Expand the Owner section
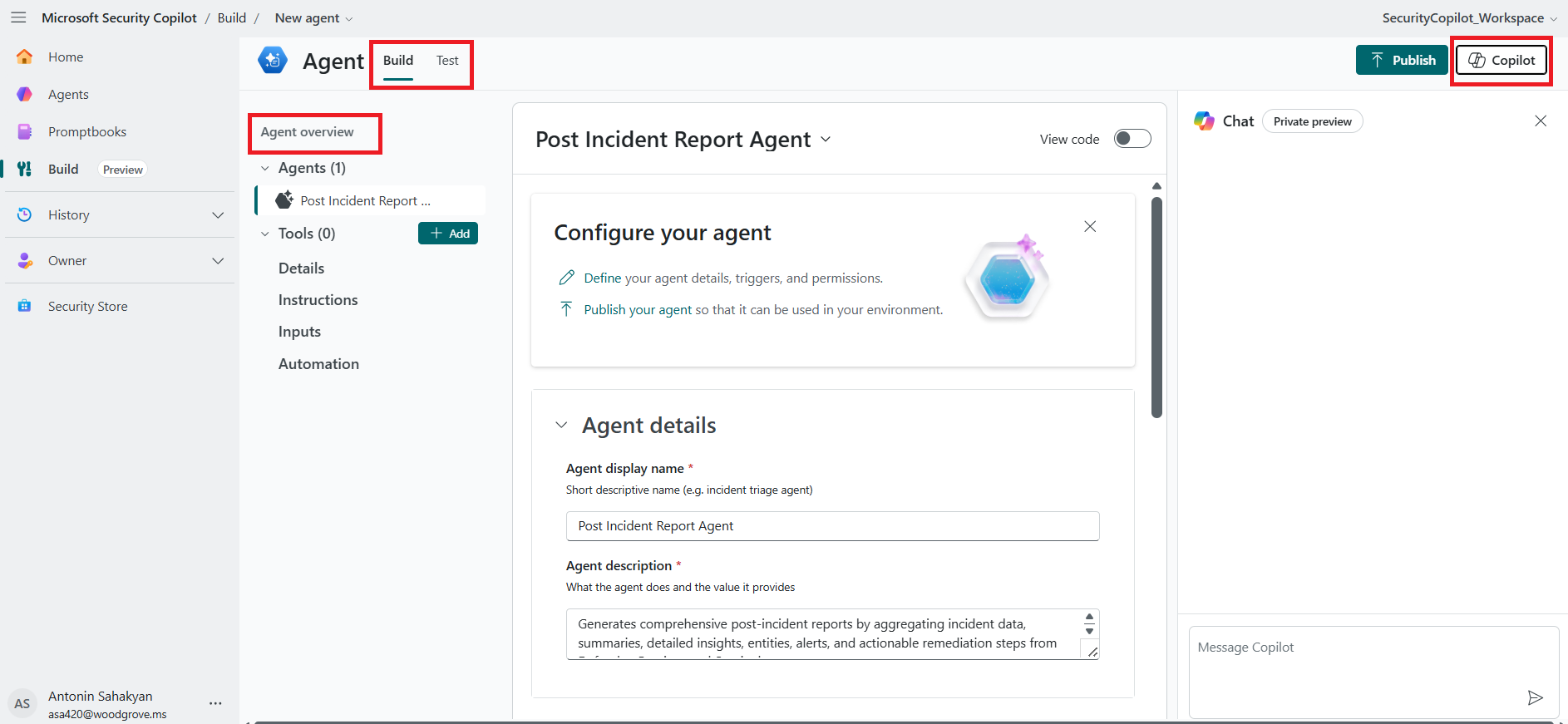1568x724 pixels. coord(218,261)
